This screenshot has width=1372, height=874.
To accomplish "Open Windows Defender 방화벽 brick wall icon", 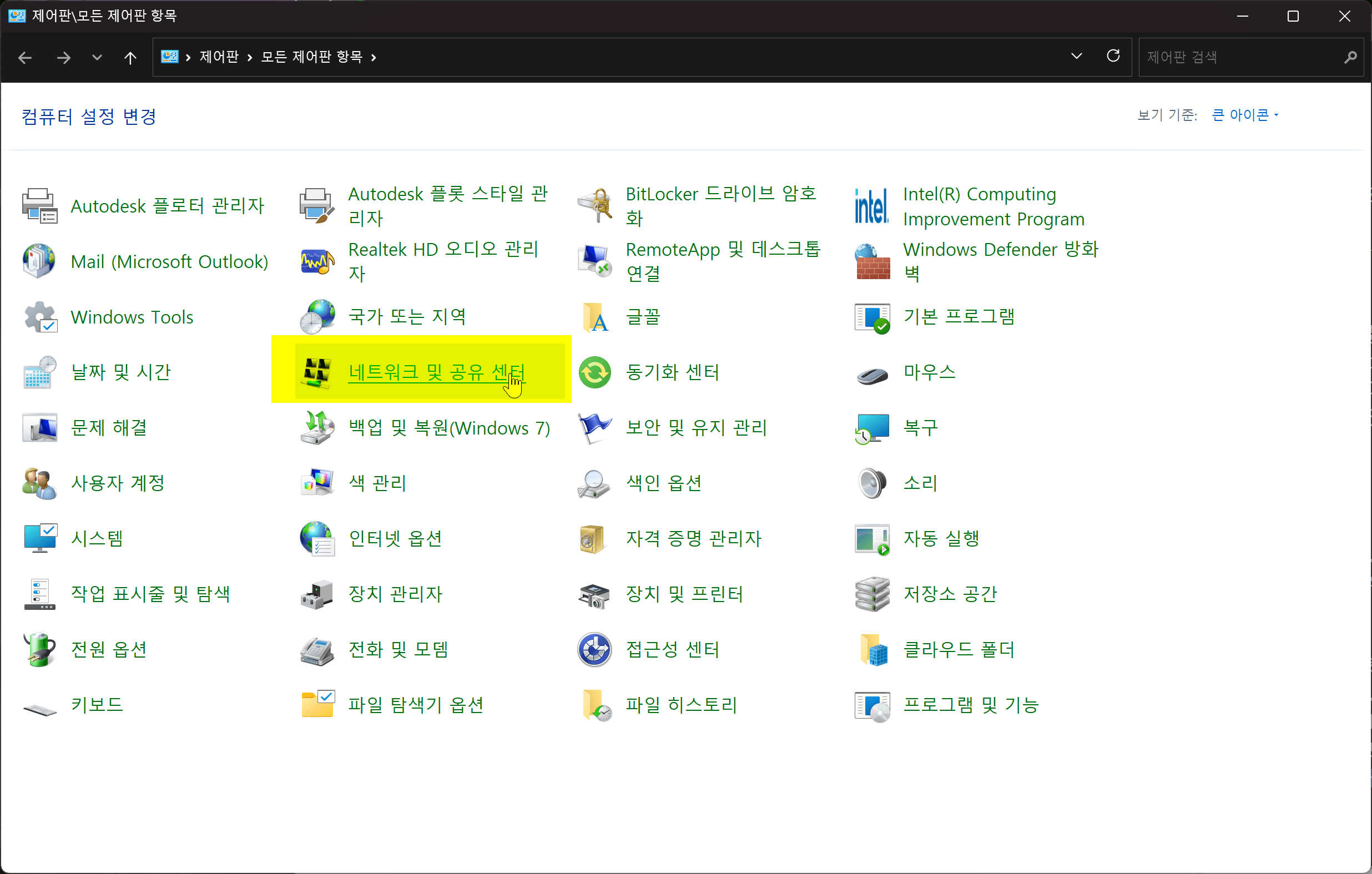I will pos(872,261).
